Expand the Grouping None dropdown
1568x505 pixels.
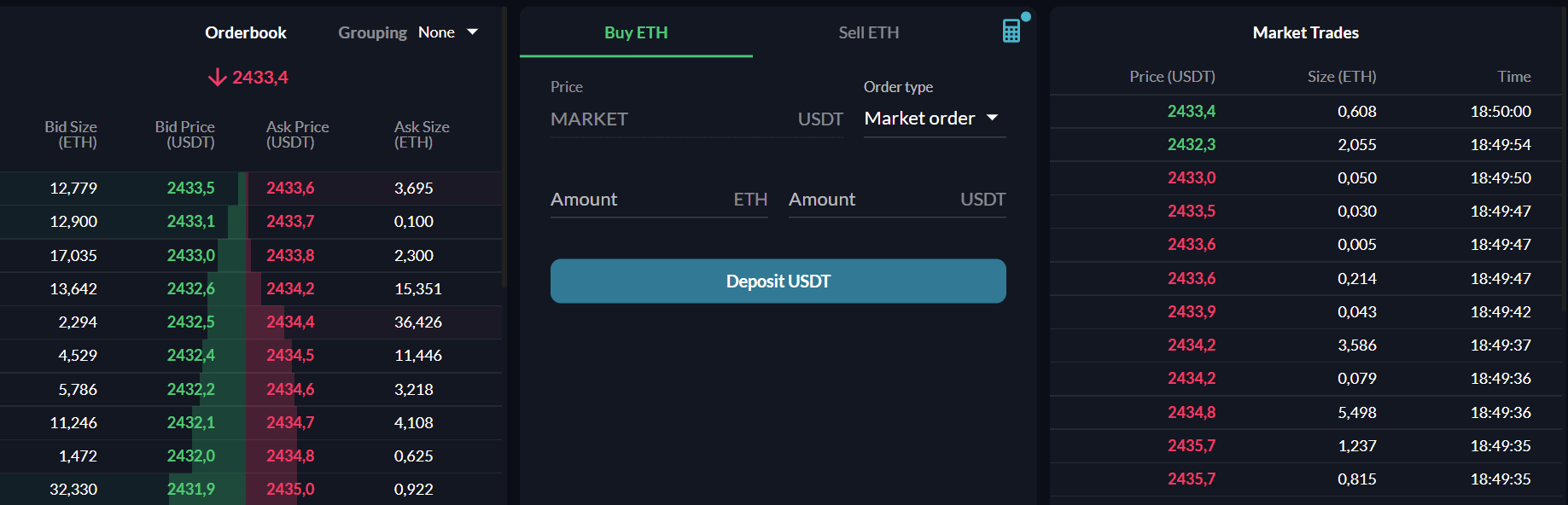(447, 32)
